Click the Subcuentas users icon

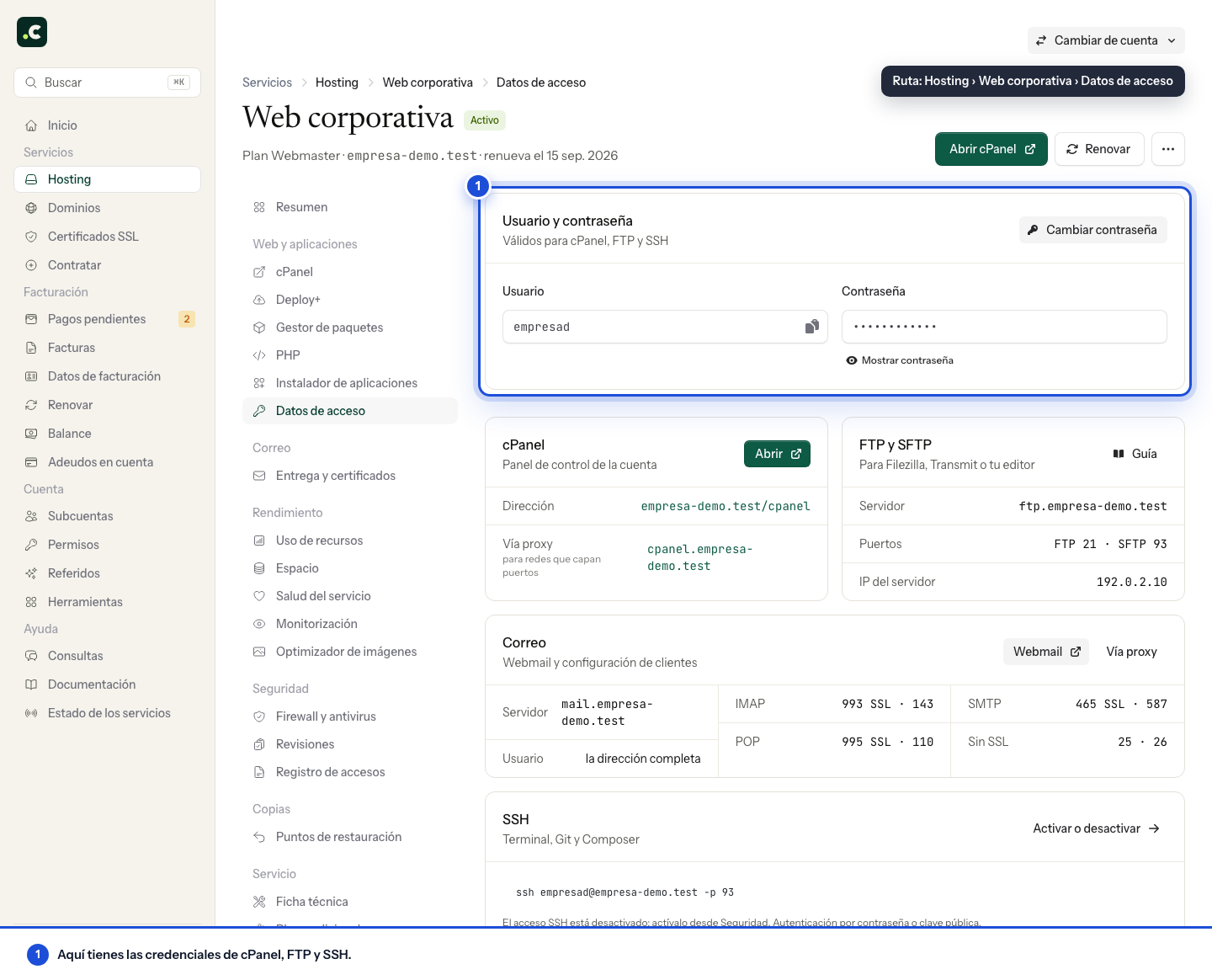click(31, 516)
